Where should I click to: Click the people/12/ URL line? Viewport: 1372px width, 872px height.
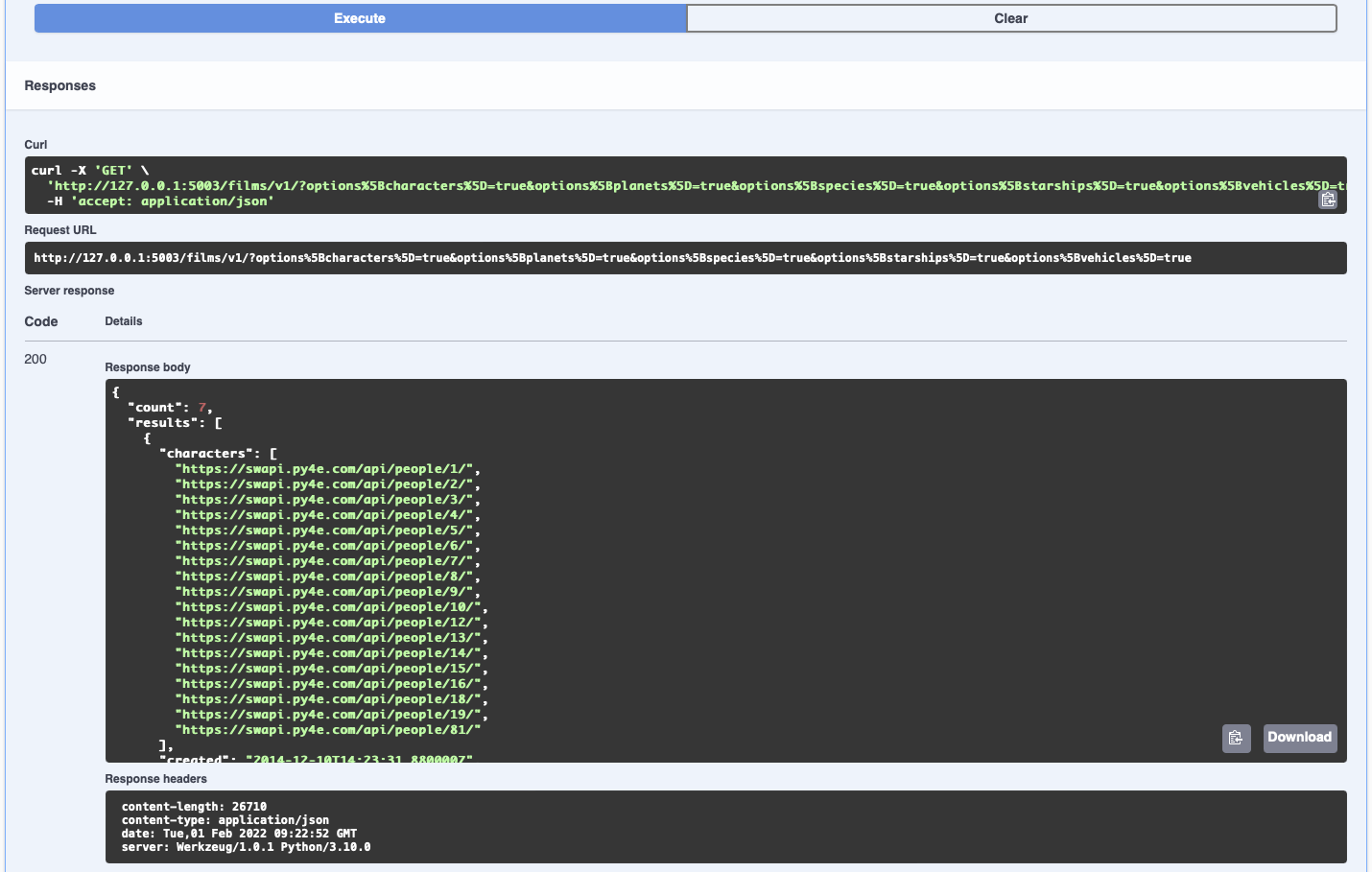(331, 623)
